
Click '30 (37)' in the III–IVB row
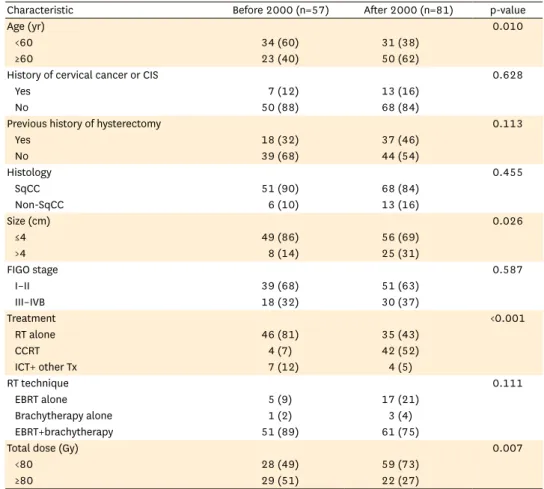click(x=400, y=302)
